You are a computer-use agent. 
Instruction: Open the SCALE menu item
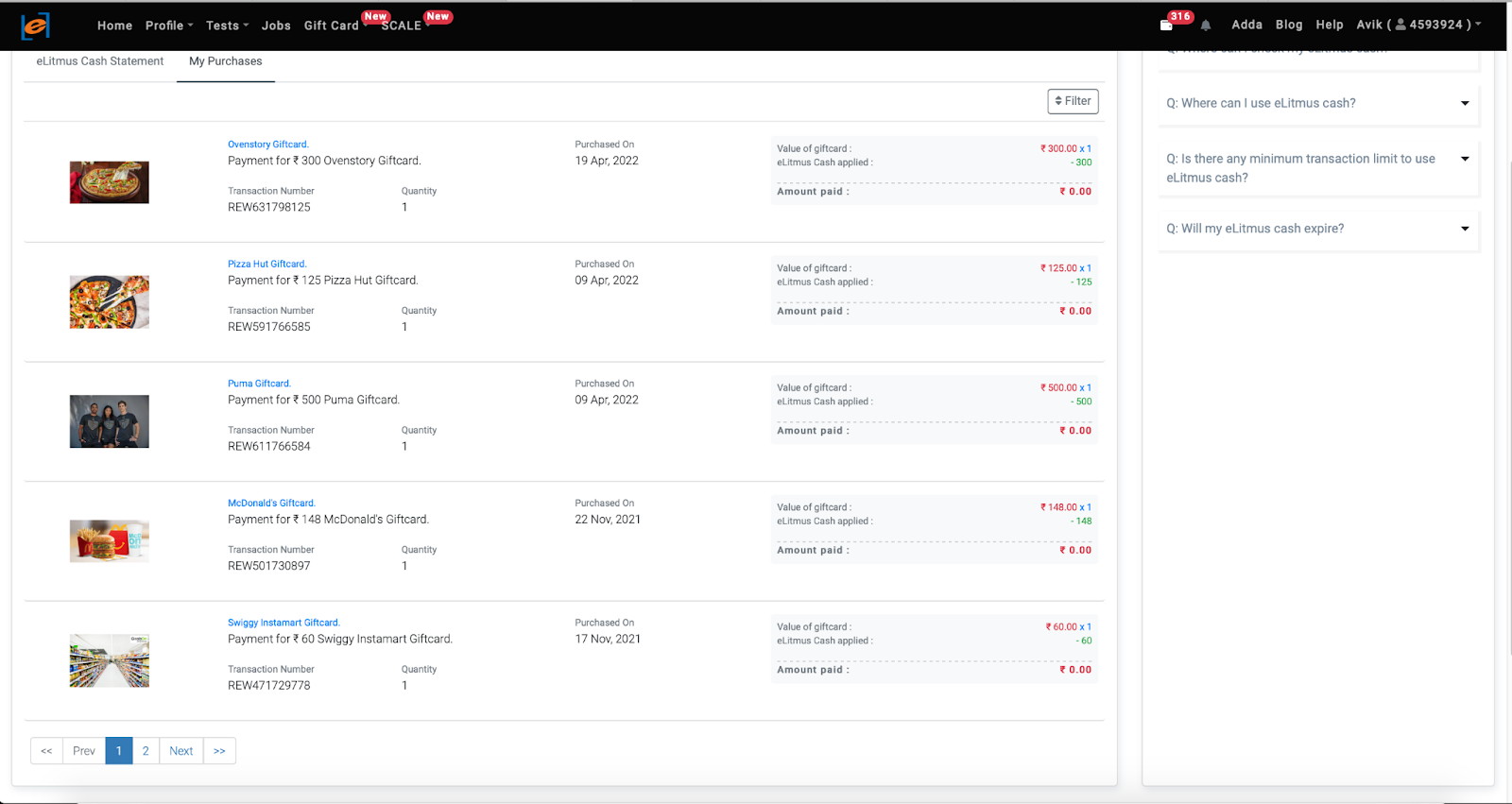coord(402,26)
